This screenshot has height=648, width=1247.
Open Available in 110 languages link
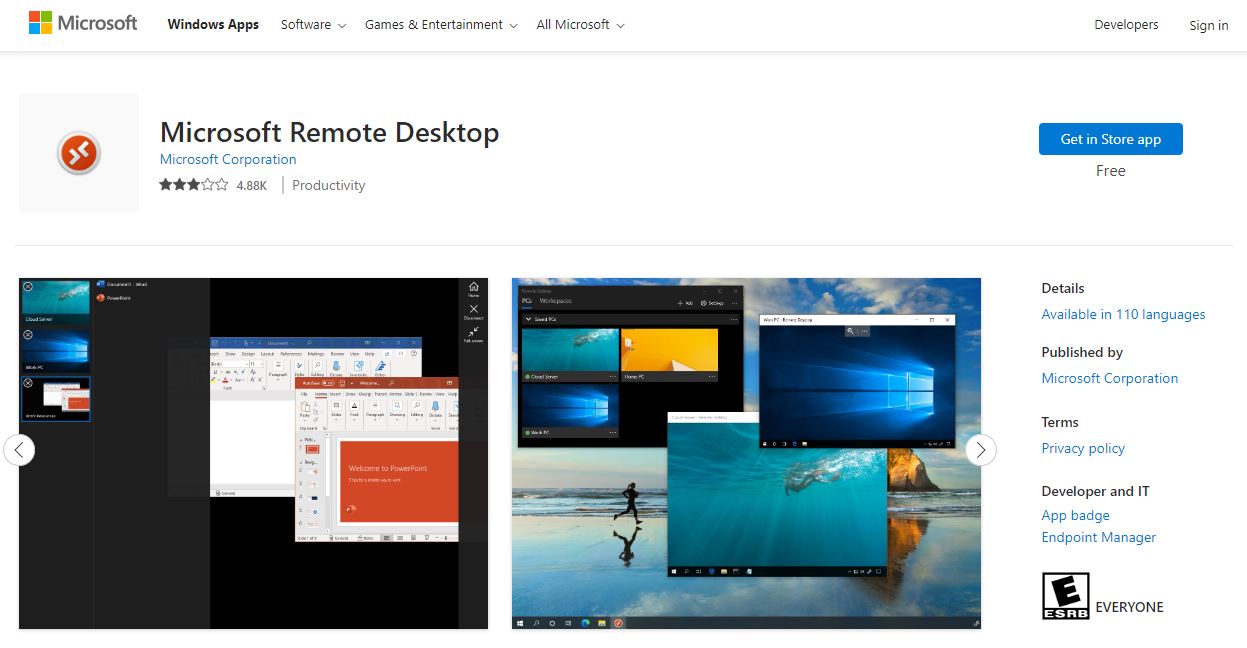click(x=1123, y=314)
